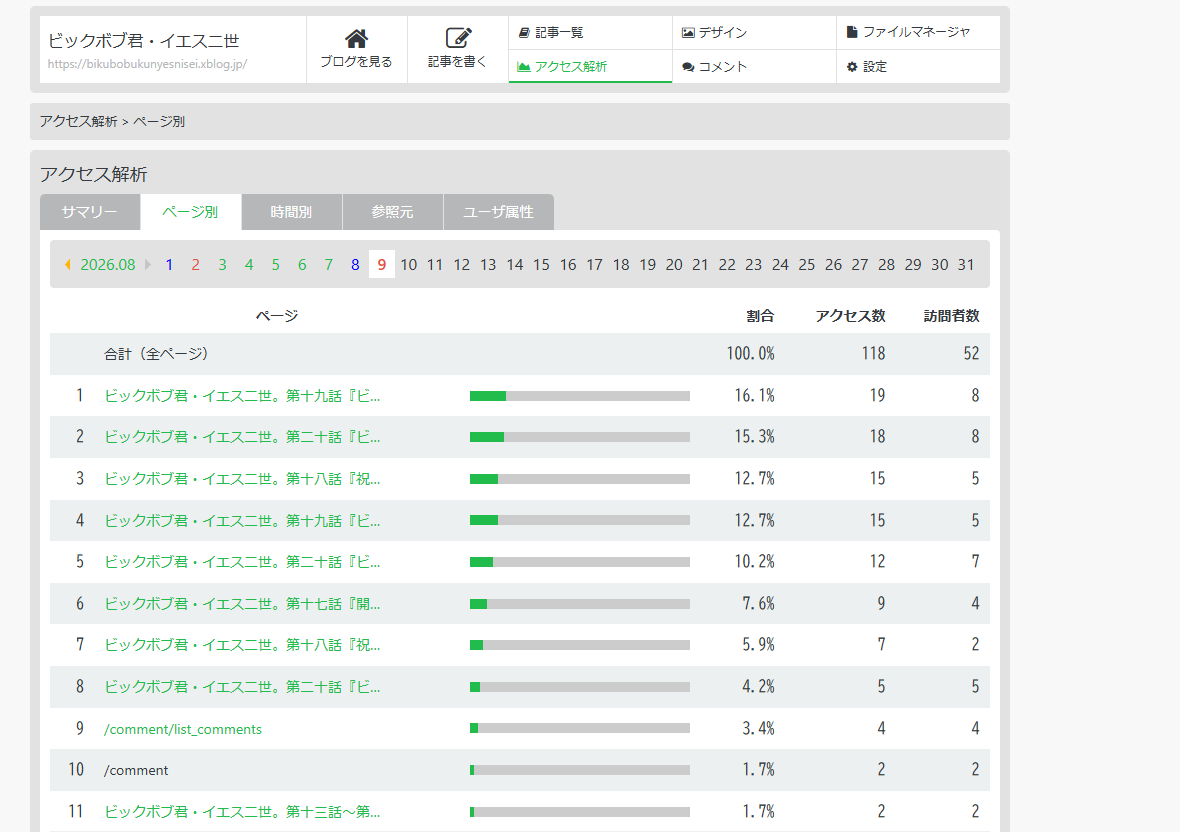Open rank 5 article link 第二十話
Viewport: 1180px width, 832px height.
(242, 562)
